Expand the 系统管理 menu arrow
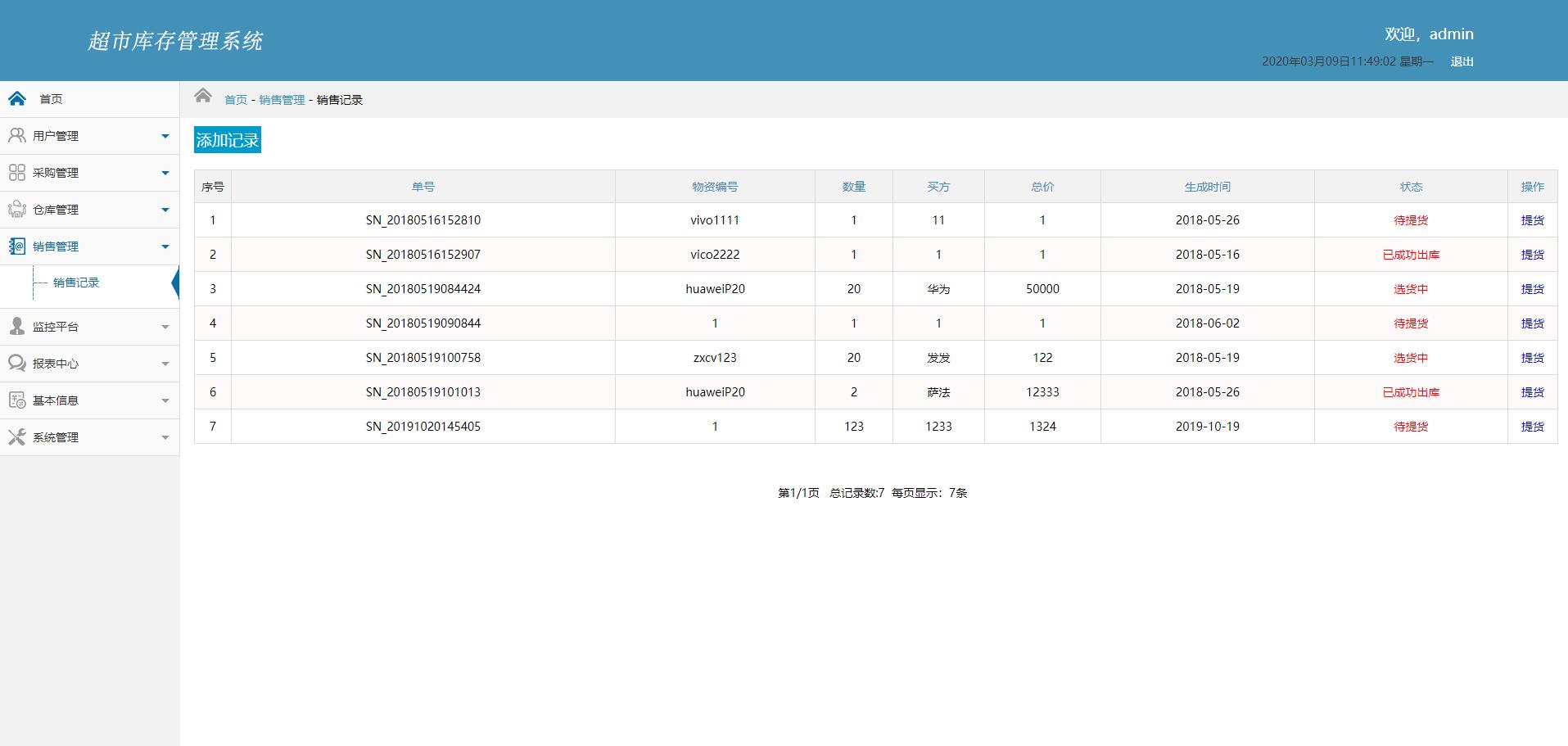Screen dimensions: 1568x746 click(165, 437)
